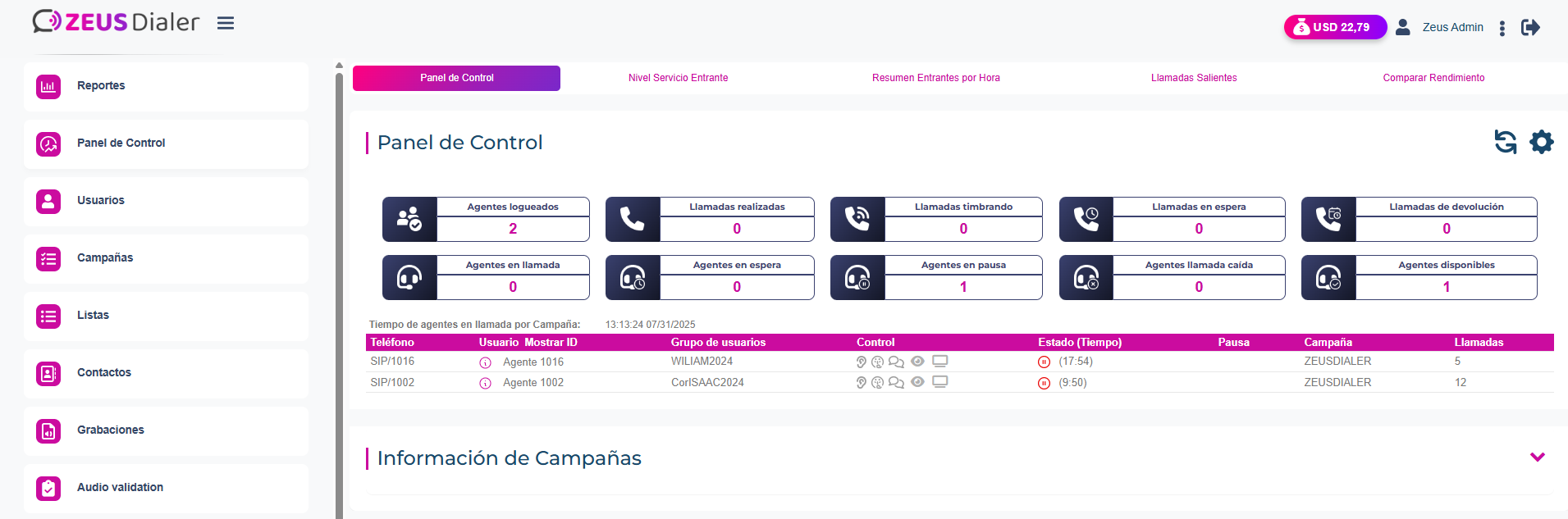Screen dimensions: 1568x519
Task: Click the pause status icon for Agente 1002
Action: [1044, 383]
